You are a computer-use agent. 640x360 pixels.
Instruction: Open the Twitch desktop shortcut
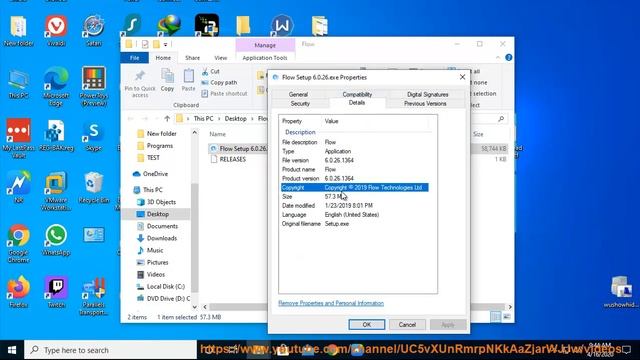[56, 291]
